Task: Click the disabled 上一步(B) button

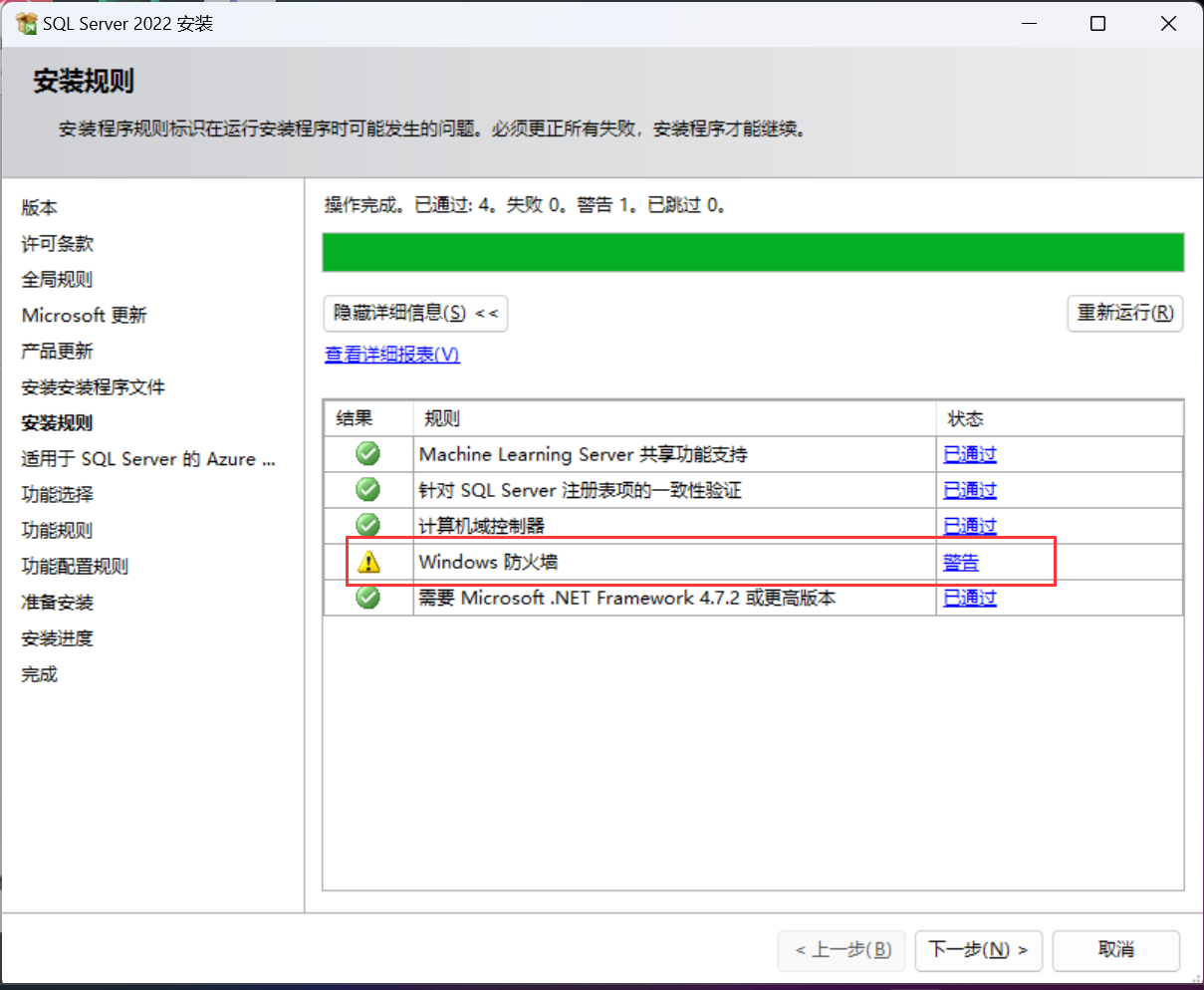Action: coord(843,950)
